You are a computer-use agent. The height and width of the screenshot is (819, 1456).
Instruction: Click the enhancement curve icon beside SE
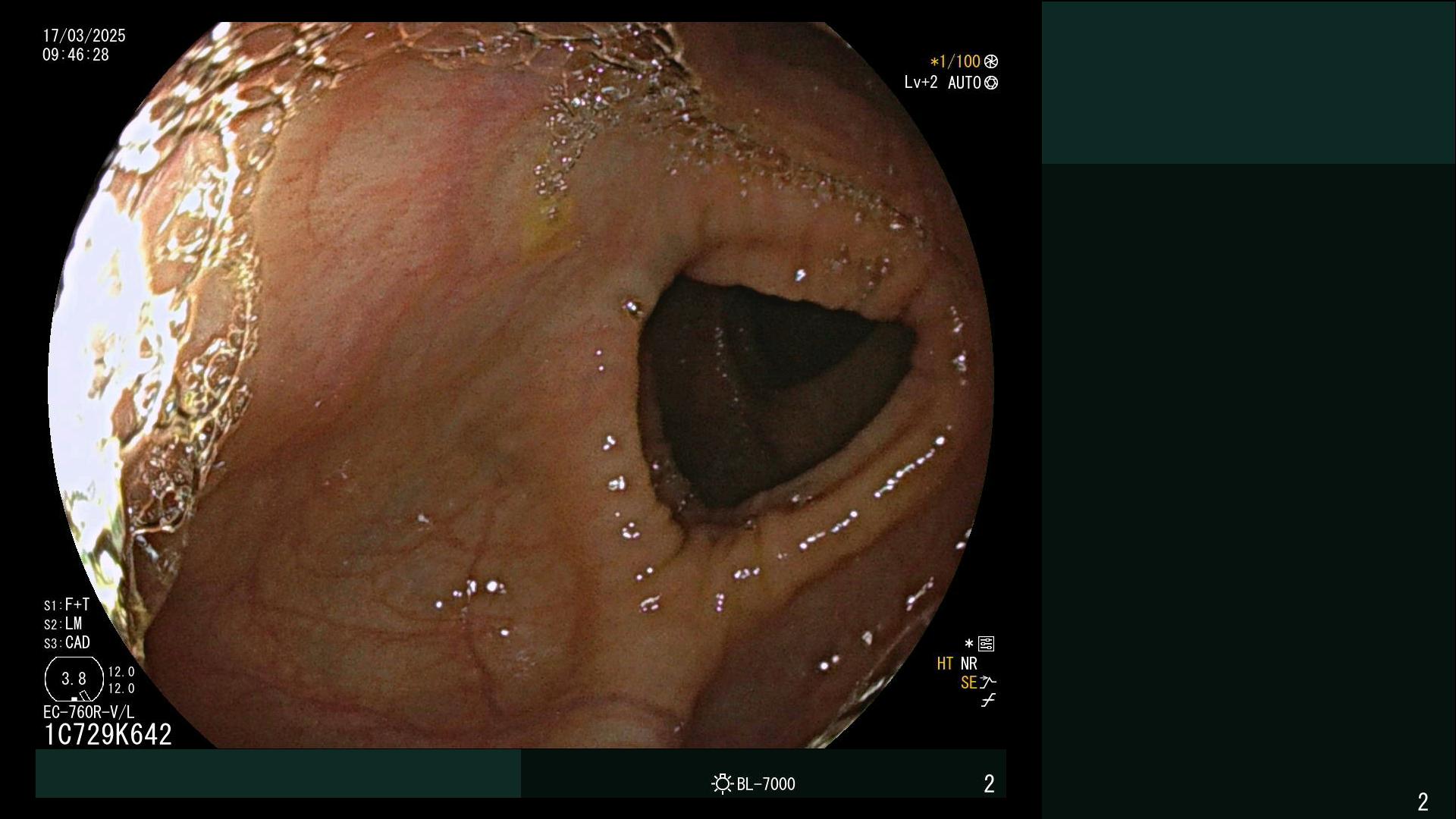click(988, 682)
